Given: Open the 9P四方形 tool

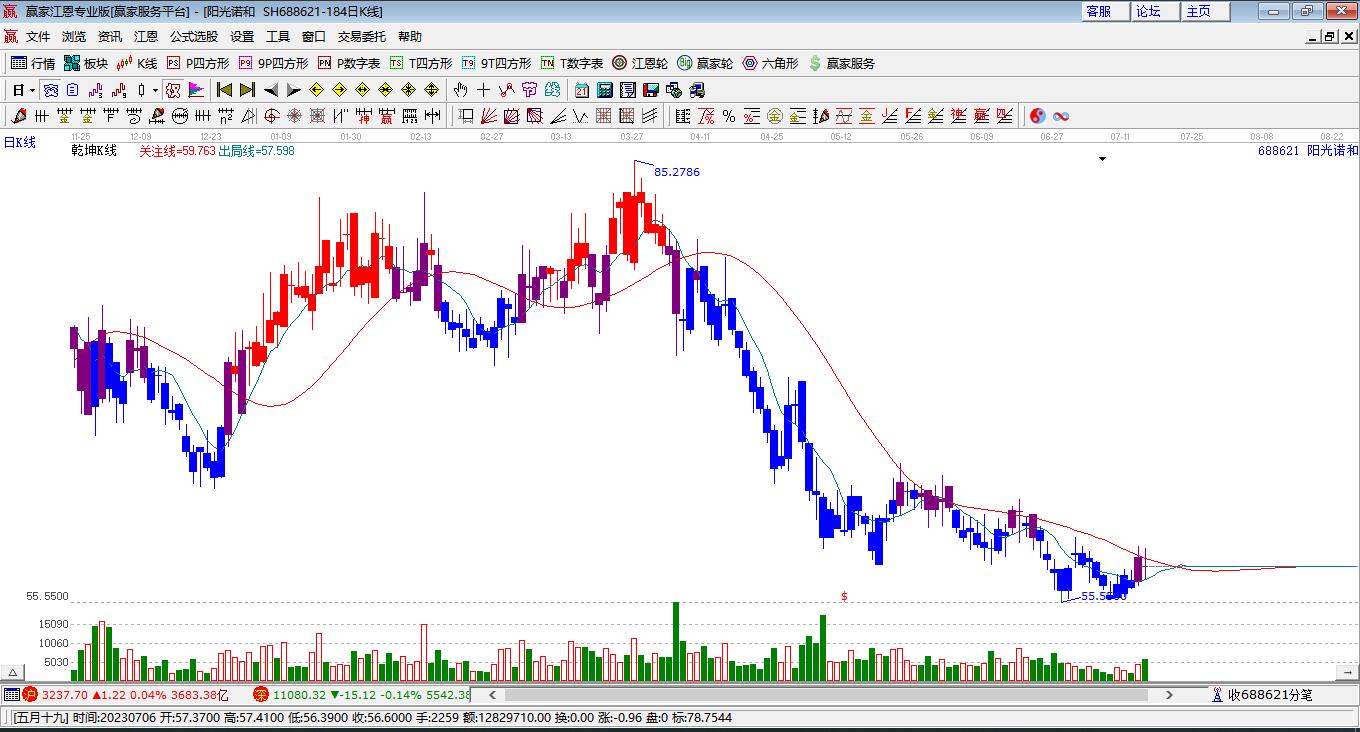Looking at the screenshot, I should pos(273,63).
